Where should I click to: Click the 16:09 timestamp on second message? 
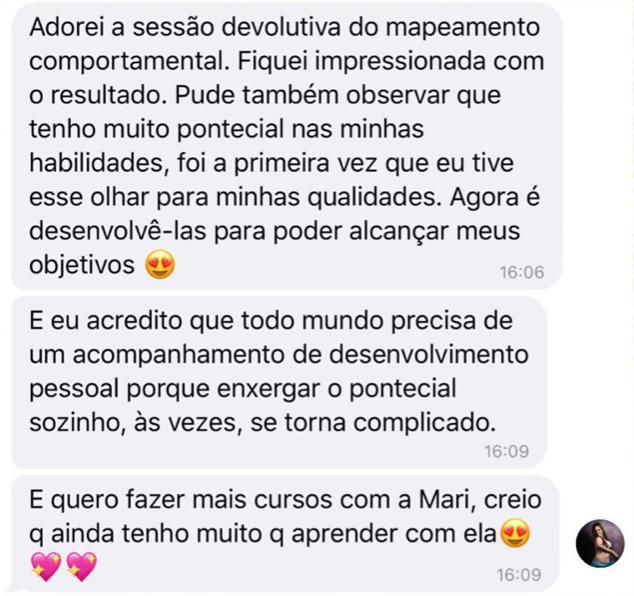point(507,451)
